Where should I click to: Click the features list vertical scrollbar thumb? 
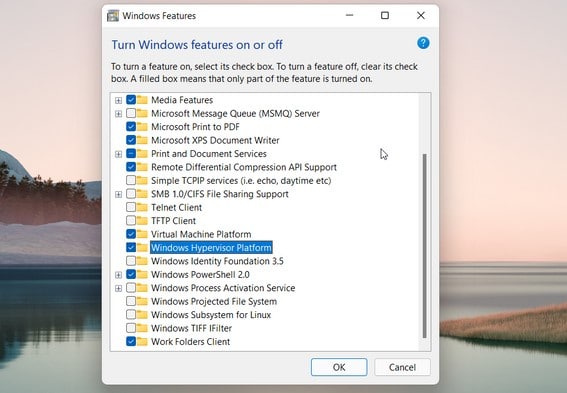tap(425, 246)
